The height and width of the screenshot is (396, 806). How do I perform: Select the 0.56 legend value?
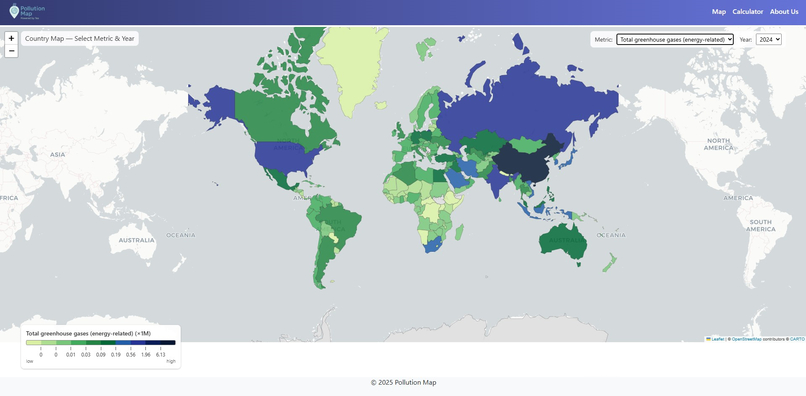[130, 355]
